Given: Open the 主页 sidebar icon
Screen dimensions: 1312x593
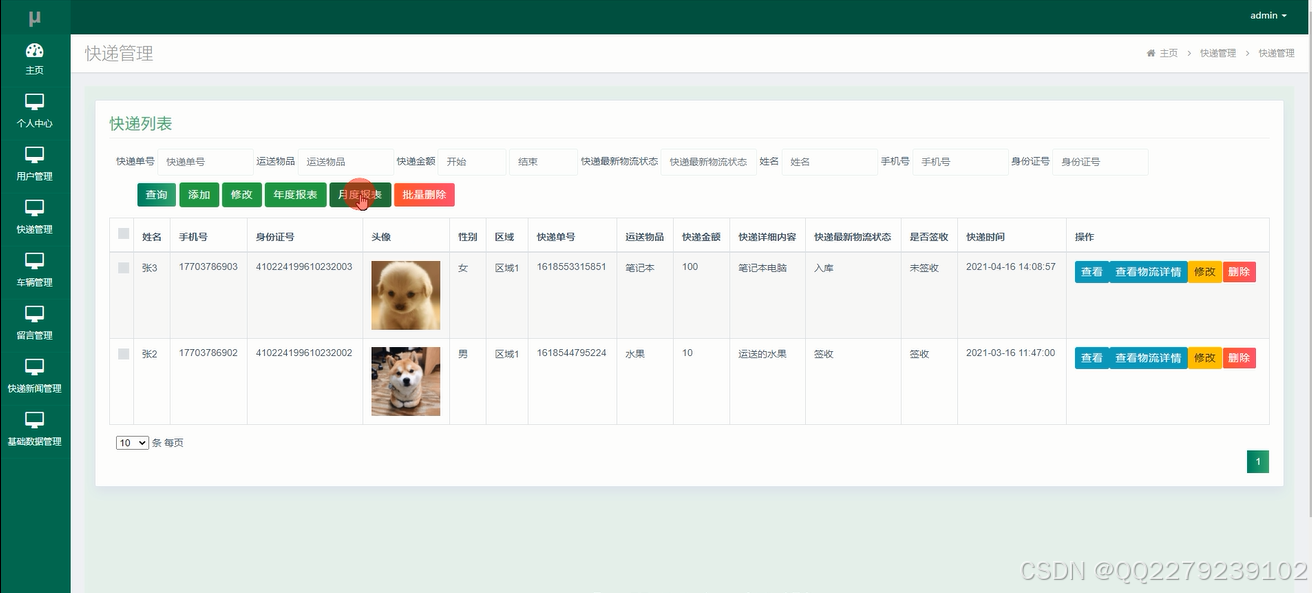Looking at the screenshot, I should click(35, 57).
